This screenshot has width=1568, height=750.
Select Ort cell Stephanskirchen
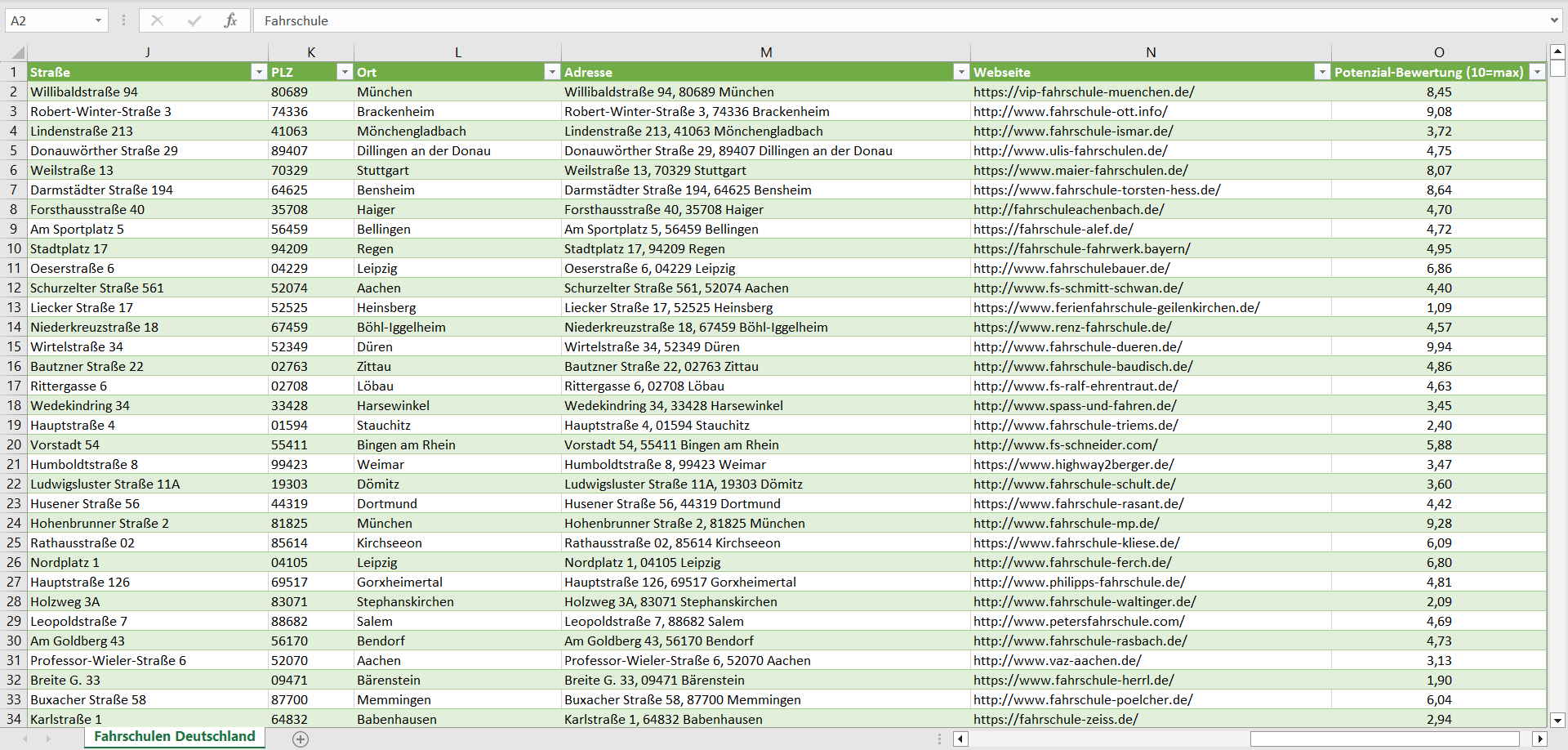click(458, 601)
